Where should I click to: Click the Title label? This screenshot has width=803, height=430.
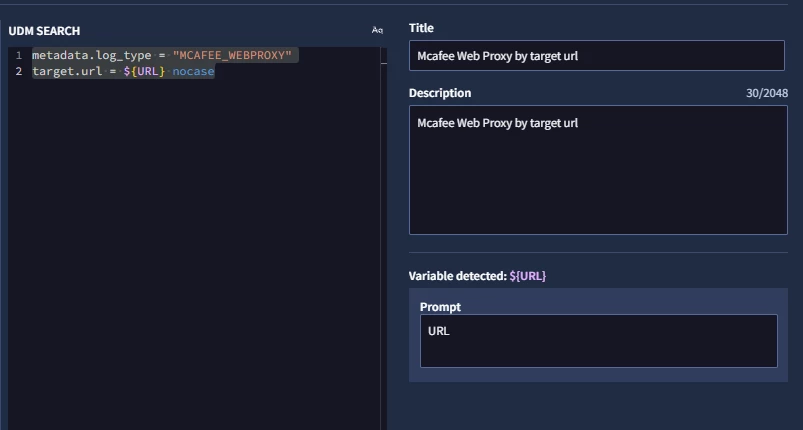pyautogui.click(x=421, y=28)
